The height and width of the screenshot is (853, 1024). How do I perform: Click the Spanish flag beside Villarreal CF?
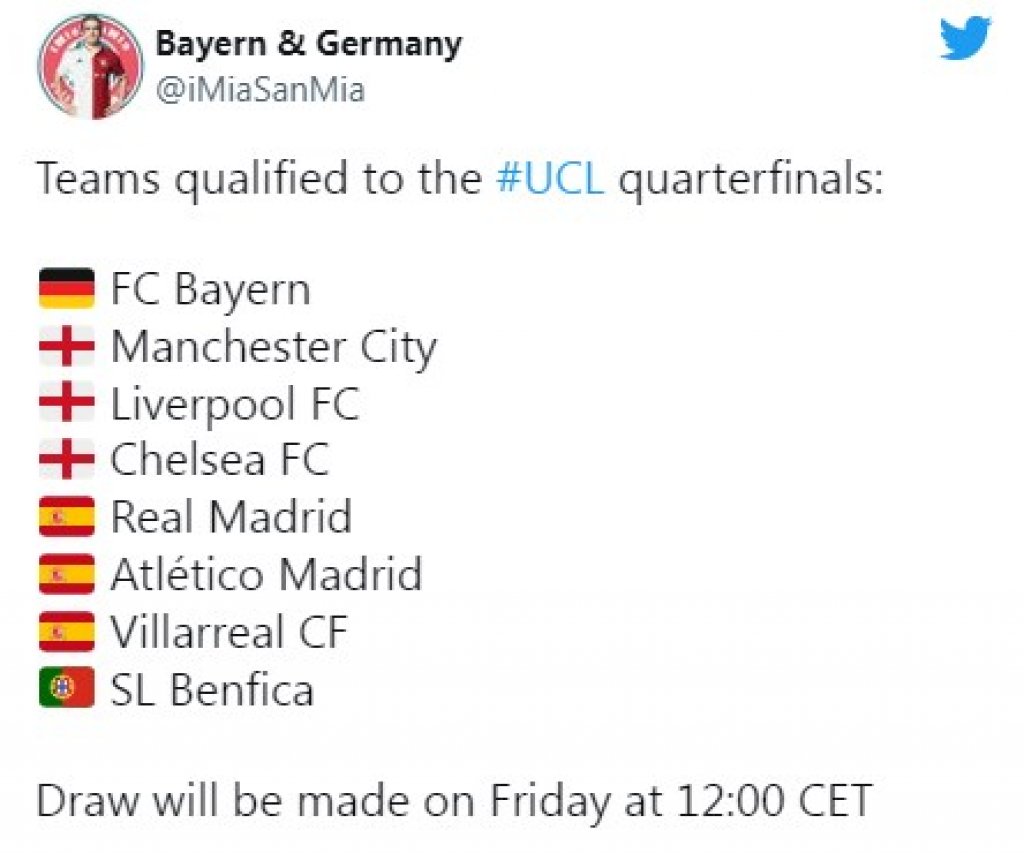tap(67, 632)
